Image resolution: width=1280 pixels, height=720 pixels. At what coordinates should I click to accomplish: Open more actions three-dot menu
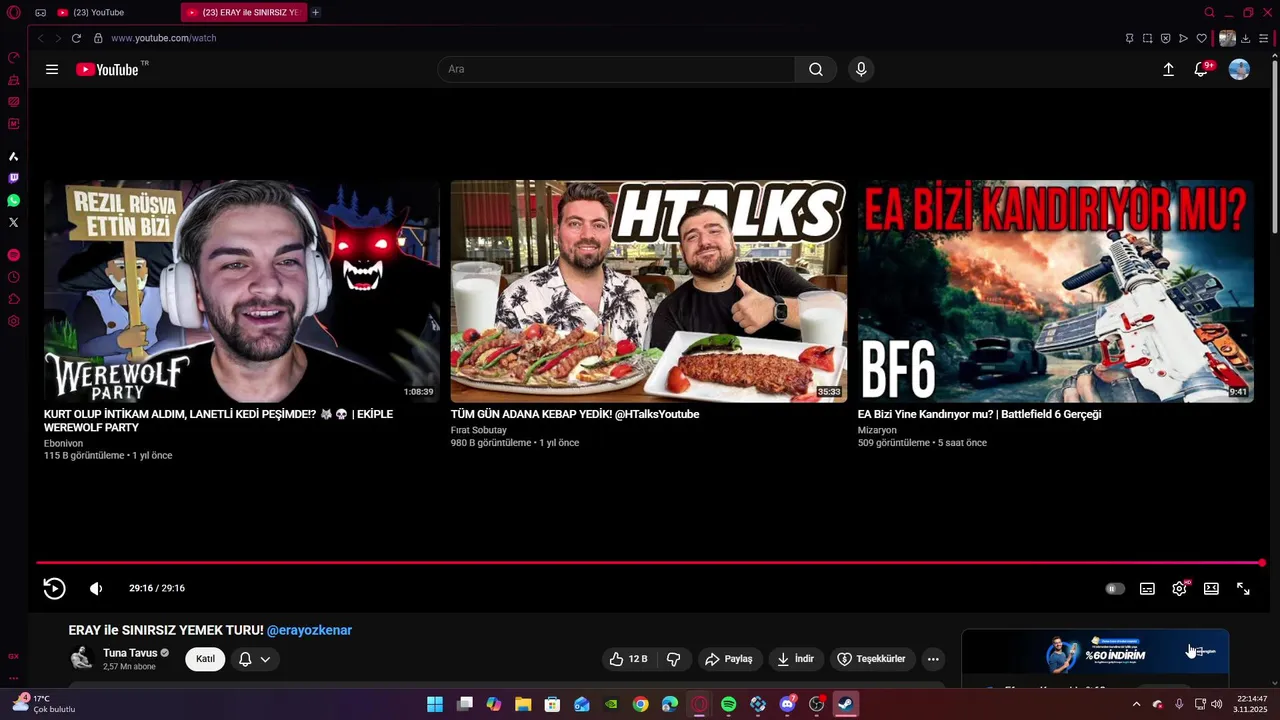click(933, 659)
